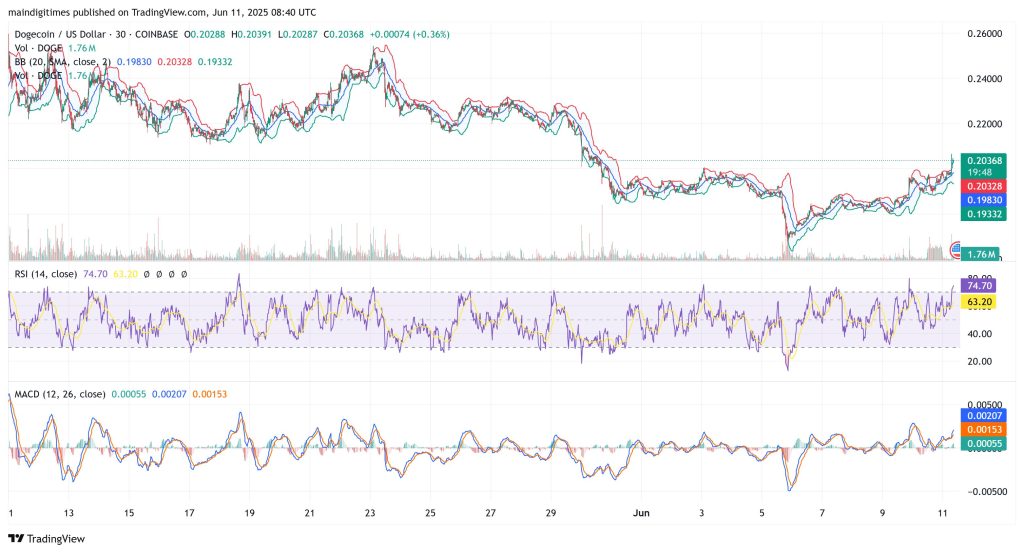Click the 23 date label on time axis
Screen dimensions: 1024x553
(x=370, y=512)
